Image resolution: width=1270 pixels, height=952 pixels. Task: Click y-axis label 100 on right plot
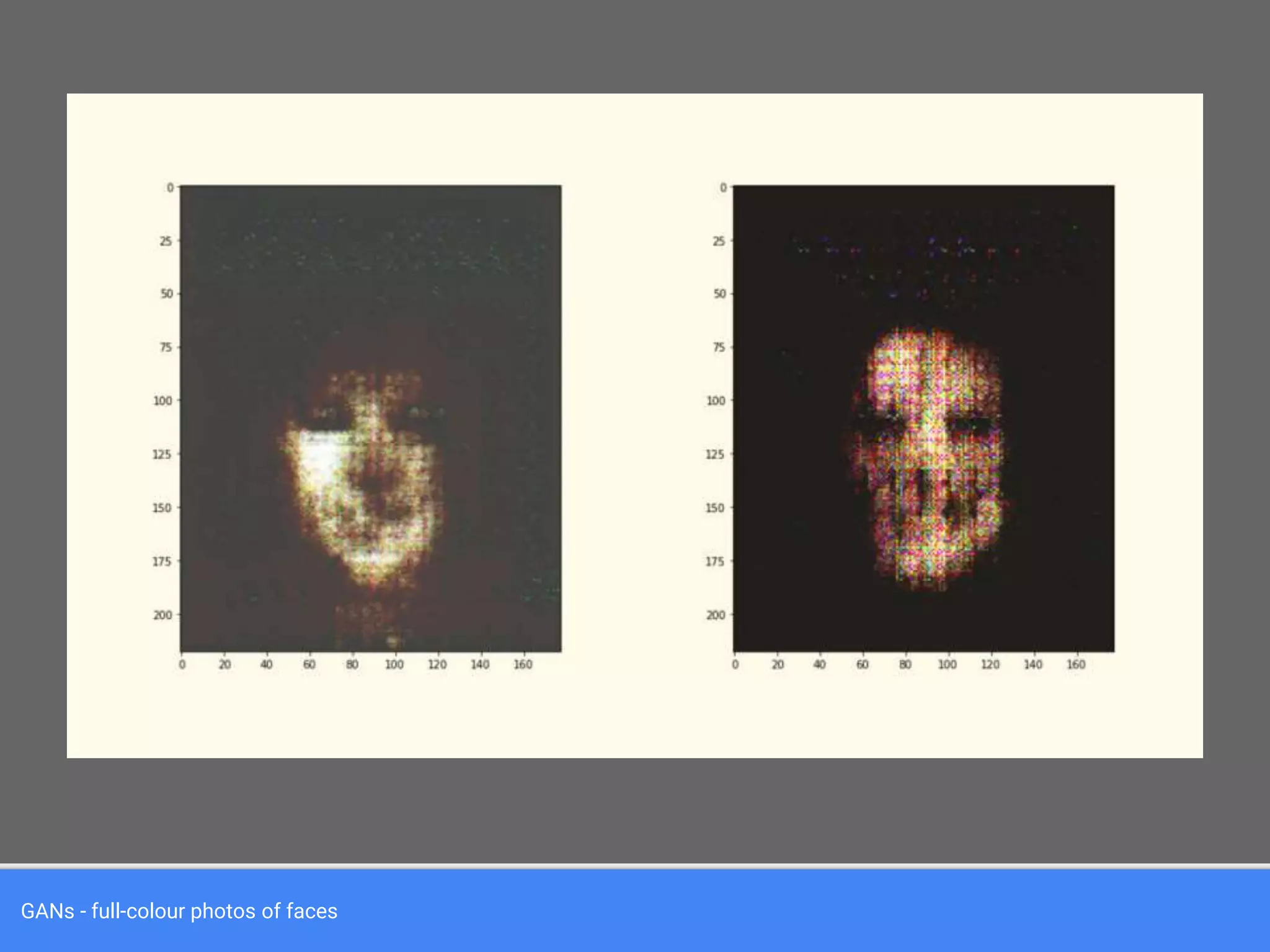point(716,401)
